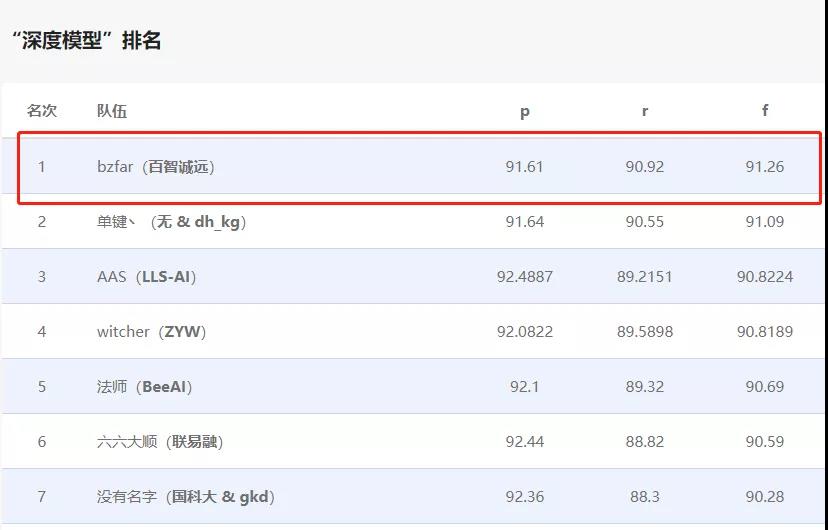
Task: Select the p value 92.4887
Action: tap(525, 277)
